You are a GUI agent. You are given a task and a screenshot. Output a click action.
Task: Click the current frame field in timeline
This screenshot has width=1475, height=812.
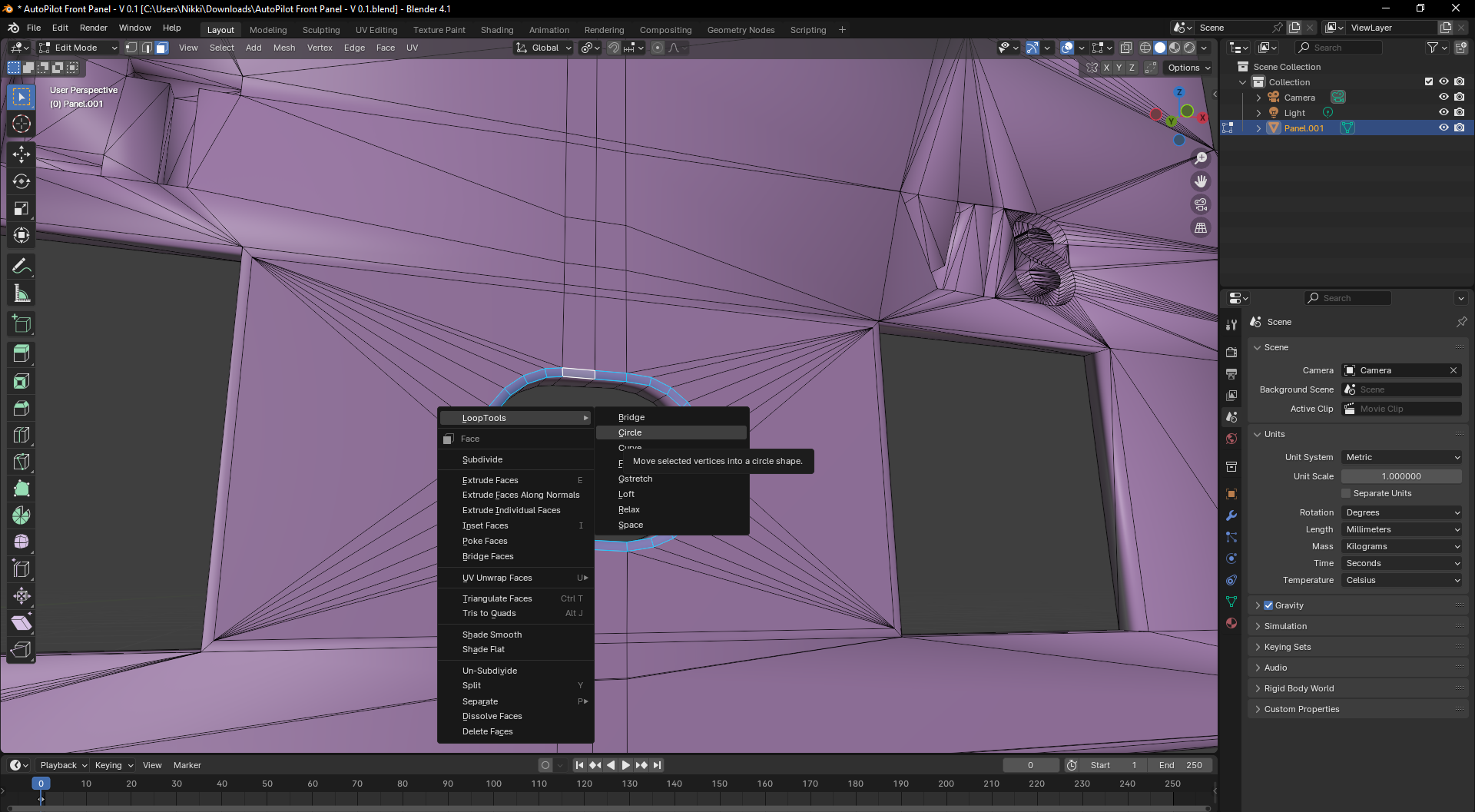1030,765
